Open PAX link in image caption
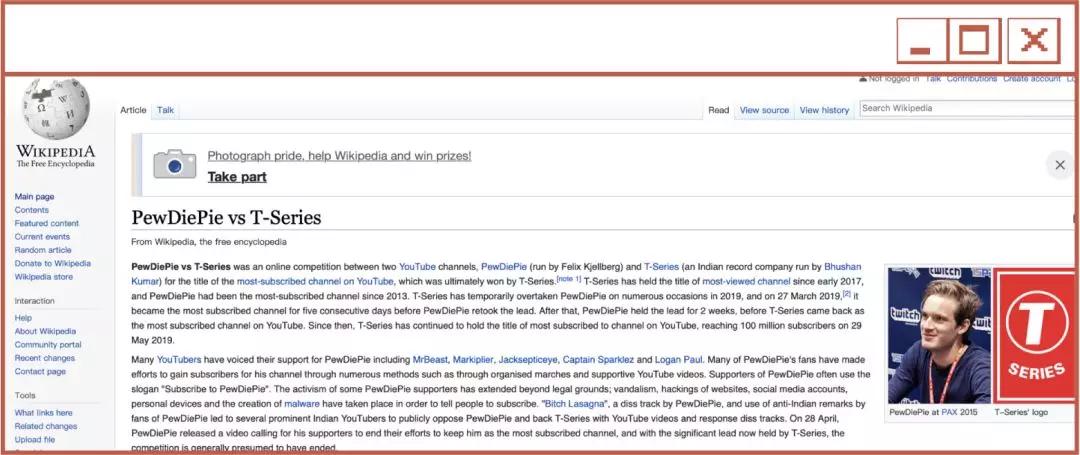Screen dimensions: 1080x455 950,412
